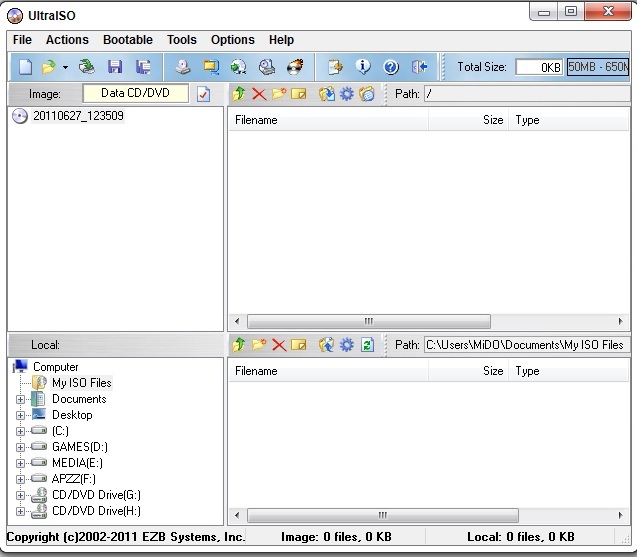Click the Exit icon in main toolbar

419,67
